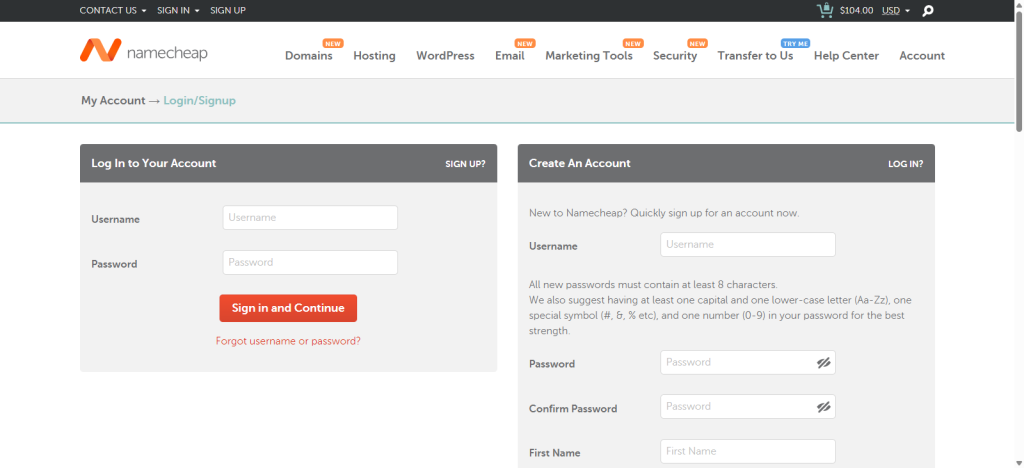
Task: Click the search magnifier icon
Action: (927, 10)
